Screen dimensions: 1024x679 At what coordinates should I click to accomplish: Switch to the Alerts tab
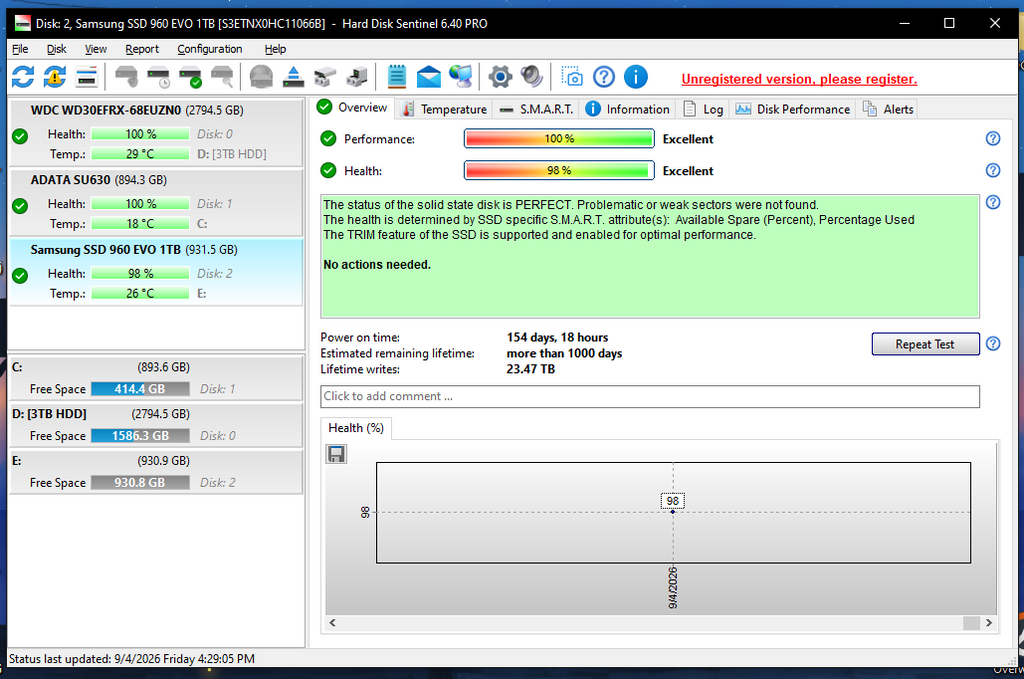(888, 109)
